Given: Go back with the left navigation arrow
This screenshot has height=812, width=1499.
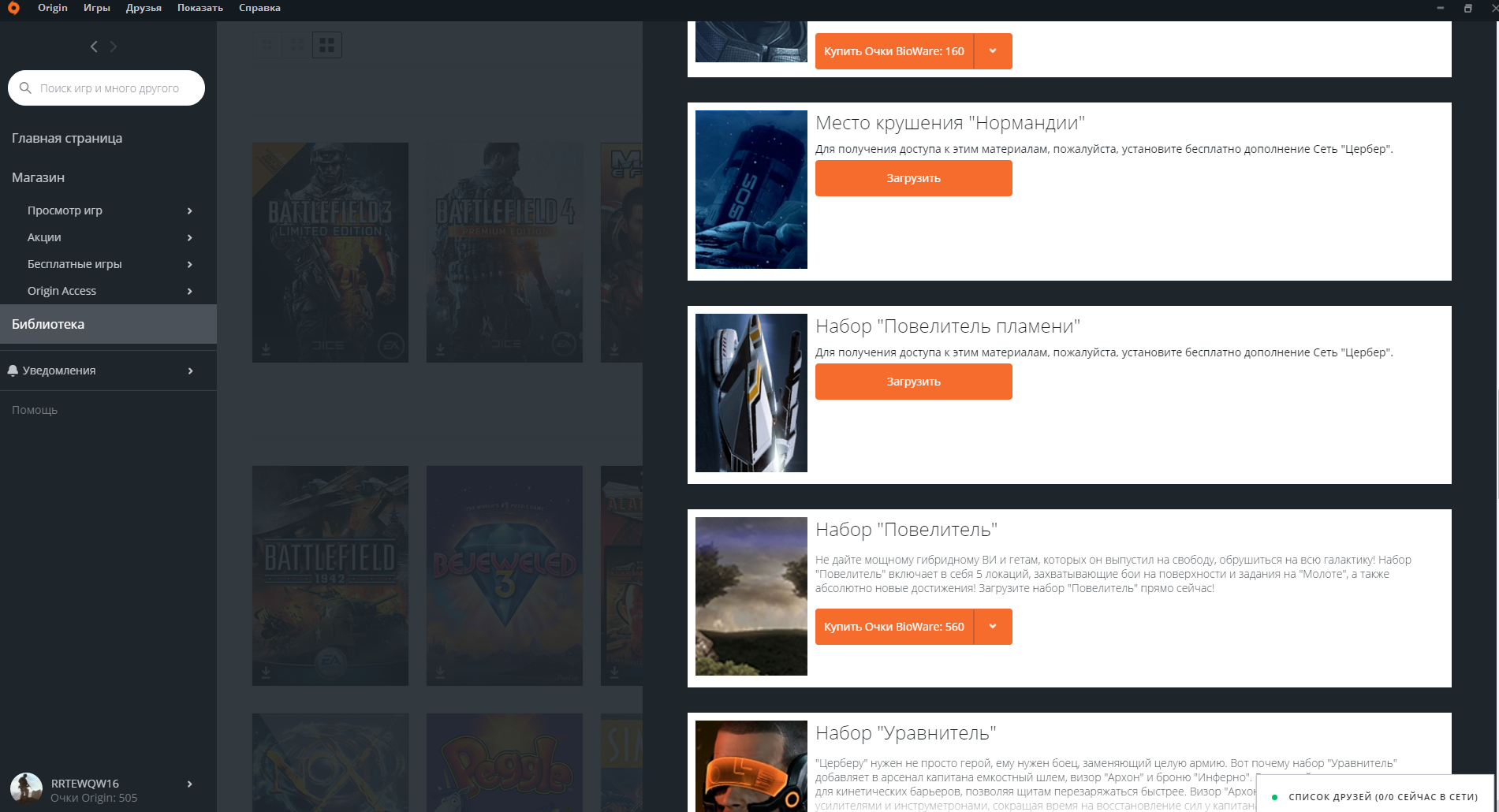Looking at the screenshot, I should [94, 47].
